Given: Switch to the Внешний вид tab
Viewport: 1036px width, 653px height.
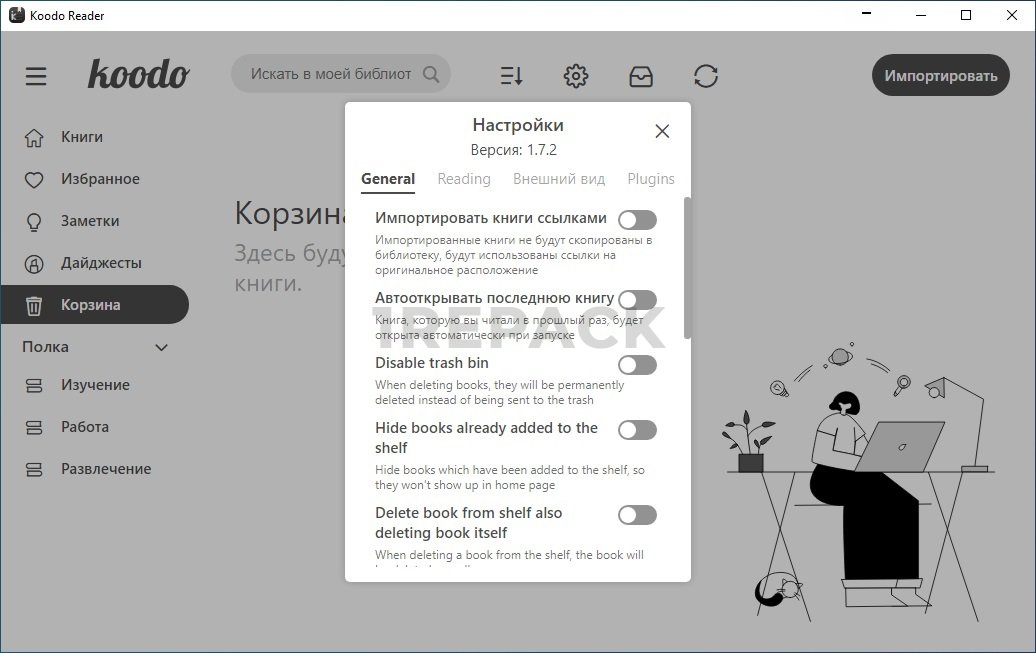Looking at the screenshot, I should (559, 179).
